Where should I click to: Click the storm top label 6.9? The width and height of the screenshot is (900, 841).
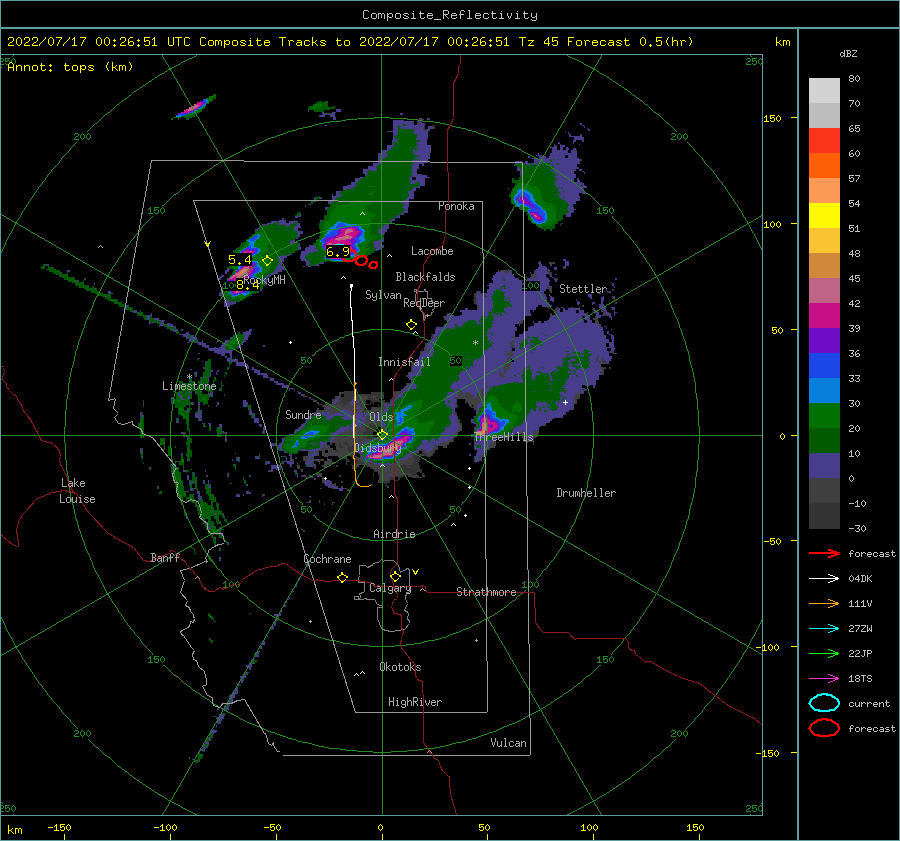[338, 251]
